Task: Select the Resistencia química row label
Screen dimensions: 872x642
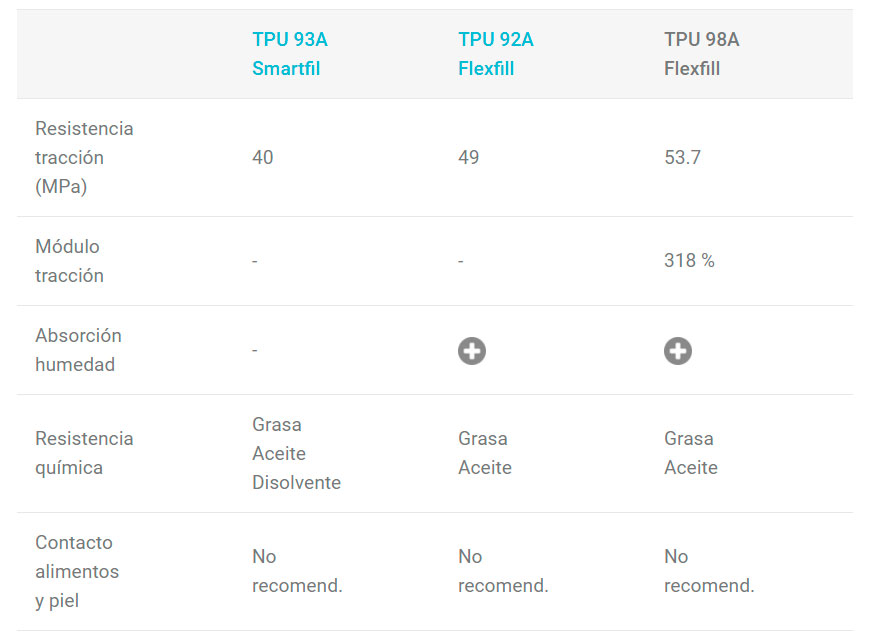Action: click(x=84, y=453)
